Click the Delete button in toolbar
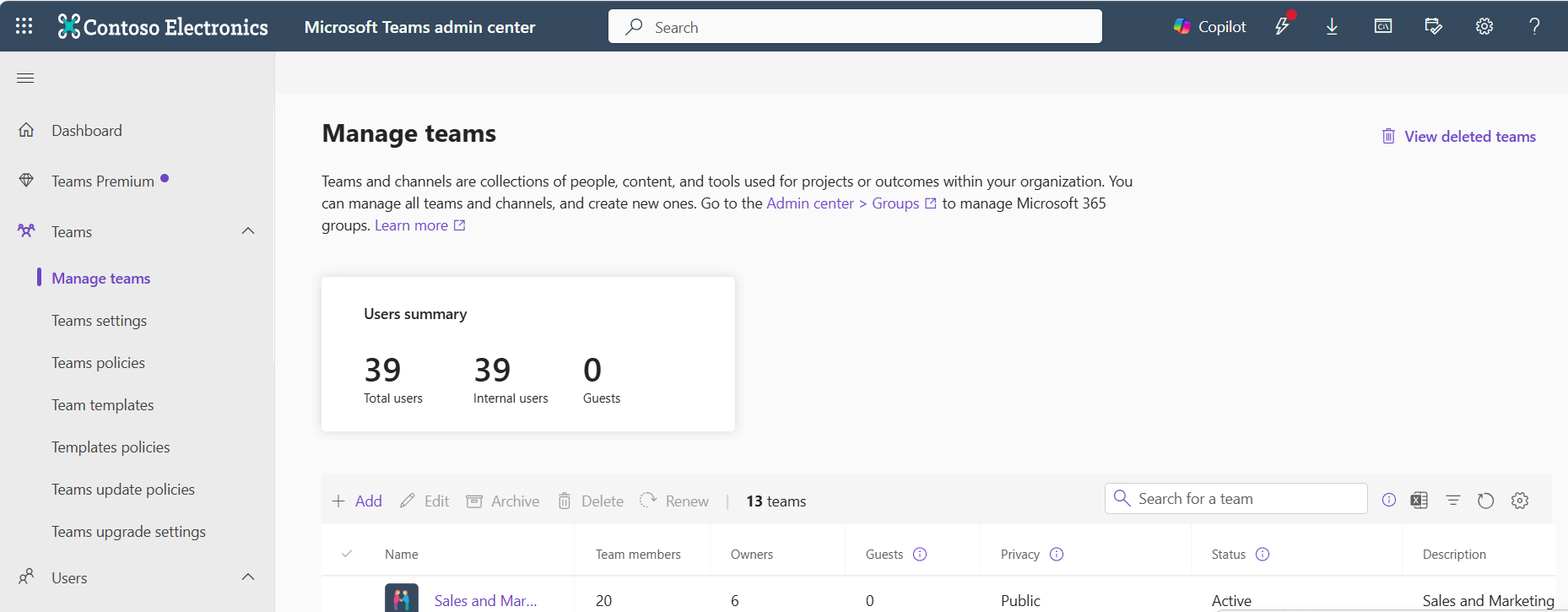This screenshot has width=1568, height=612. click(591, 501)
